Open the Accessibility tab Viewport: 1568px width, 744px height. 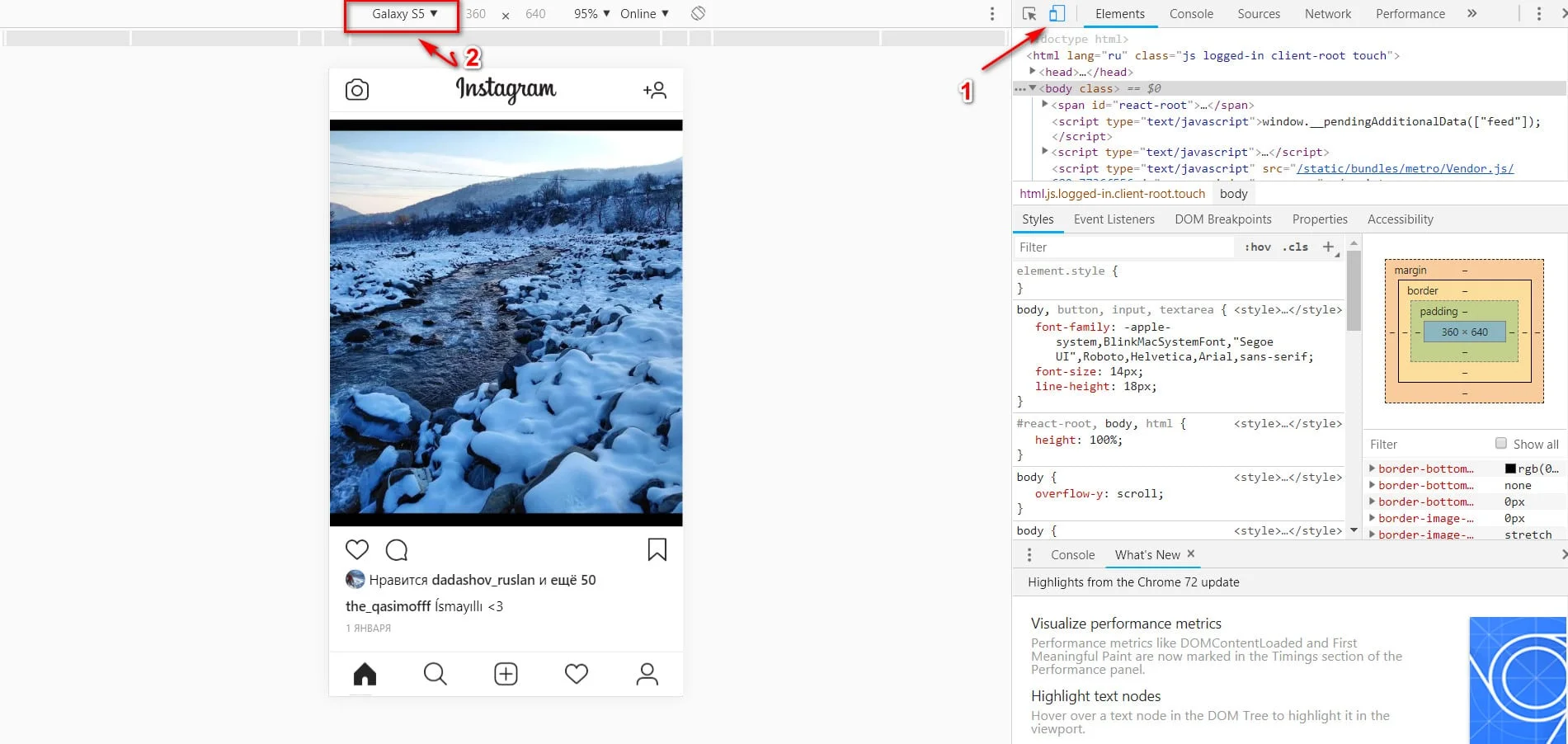pos(1401,219)
